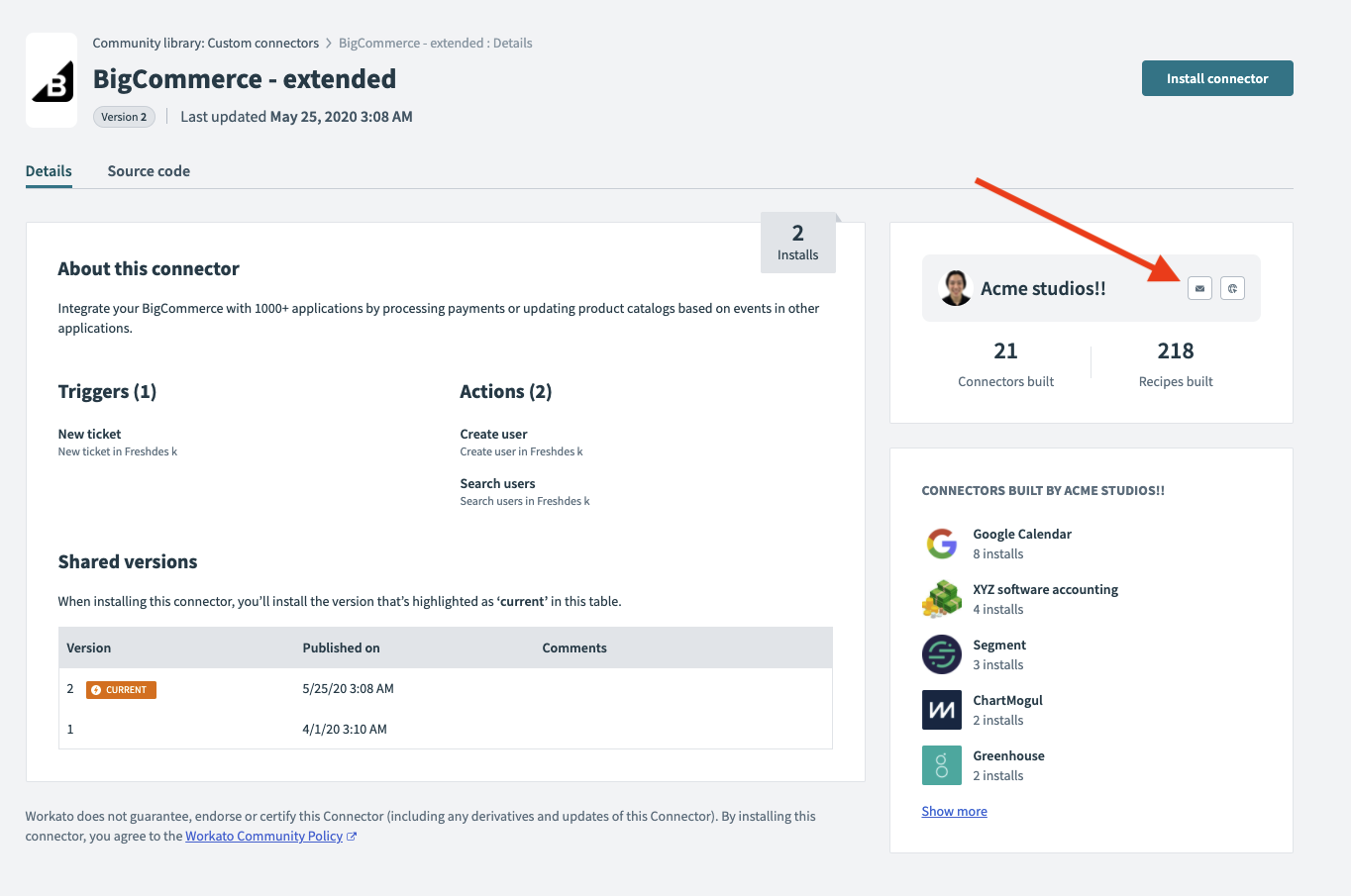The image size is (1351, 896).
Task: Click the Greenhouse connector icon
Action: [x=941, y=765]
